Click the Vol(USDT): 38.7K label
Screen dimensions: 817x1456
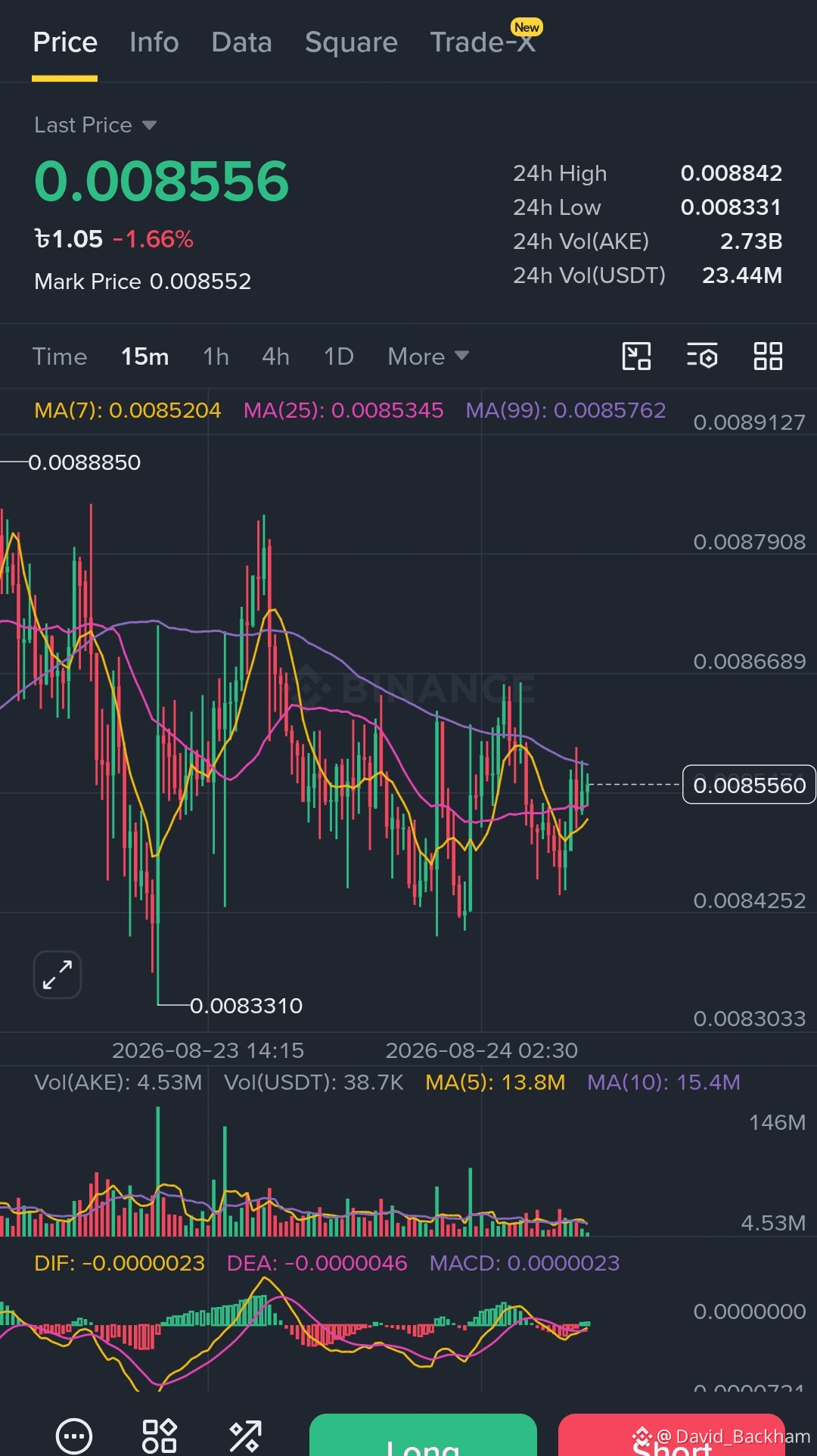point(314,1082)
